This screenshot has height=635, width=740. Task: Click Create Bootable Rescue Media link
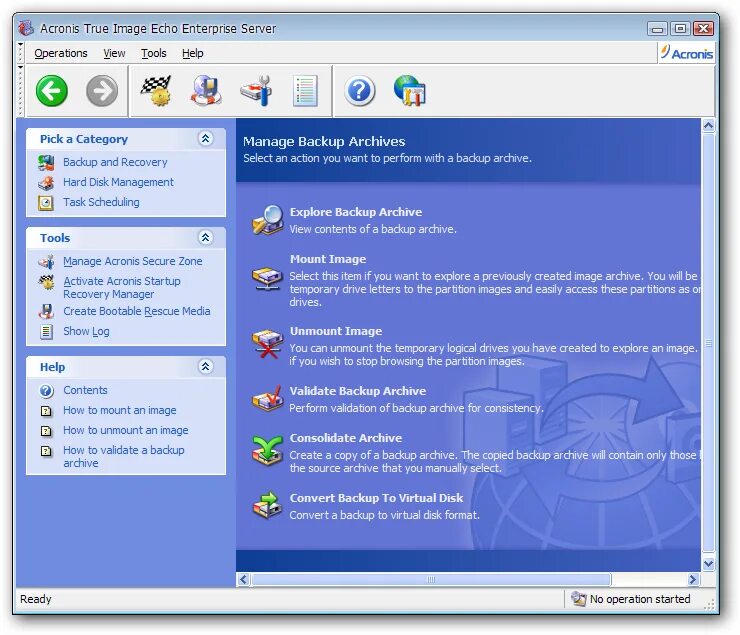coord(137,311)
